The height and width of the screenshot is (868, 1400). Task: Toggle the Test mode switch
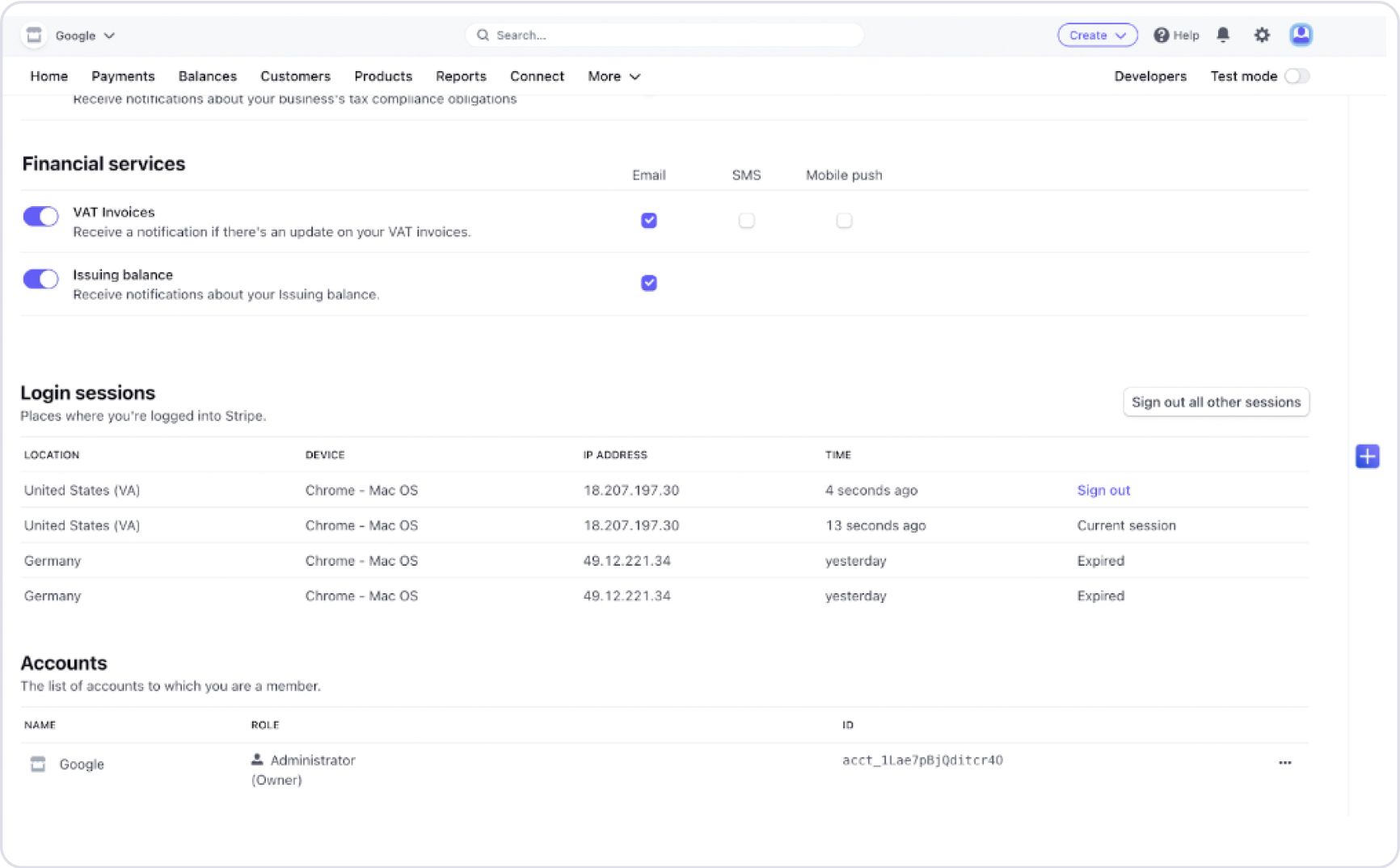1297,76
